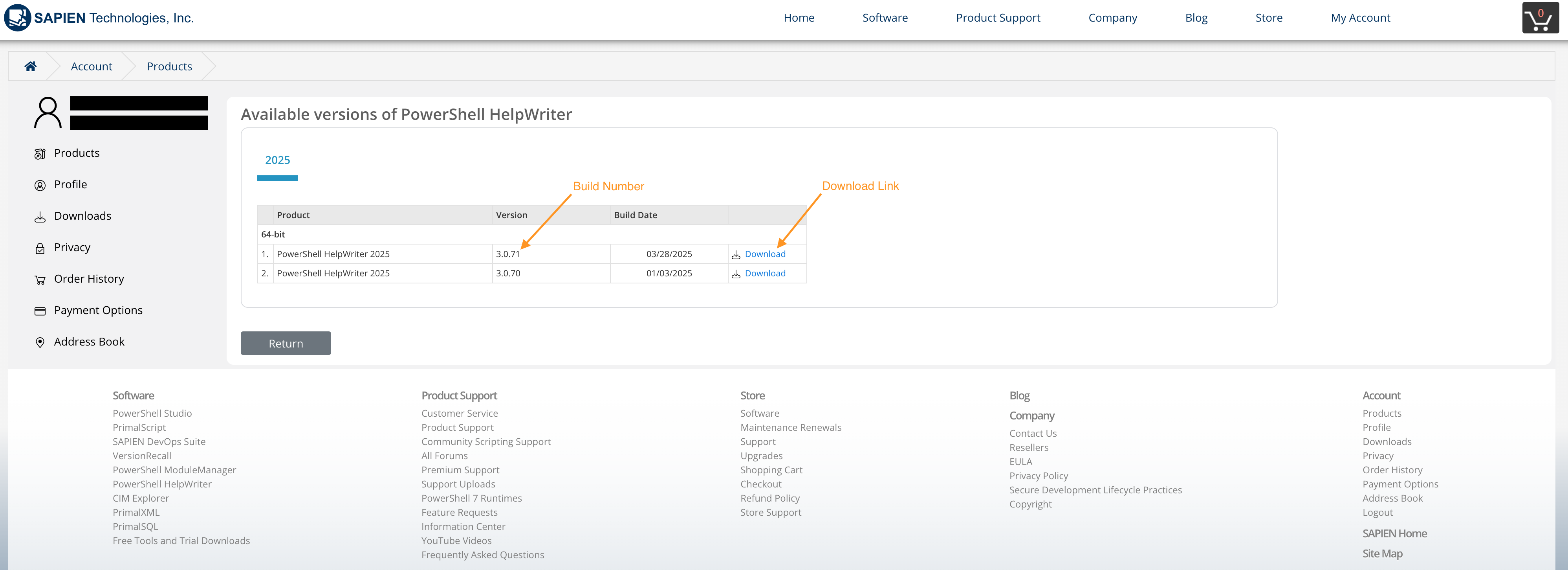Open Refund Policy footer link
The height and width of the screenshot is (570, 1568).
770,498
